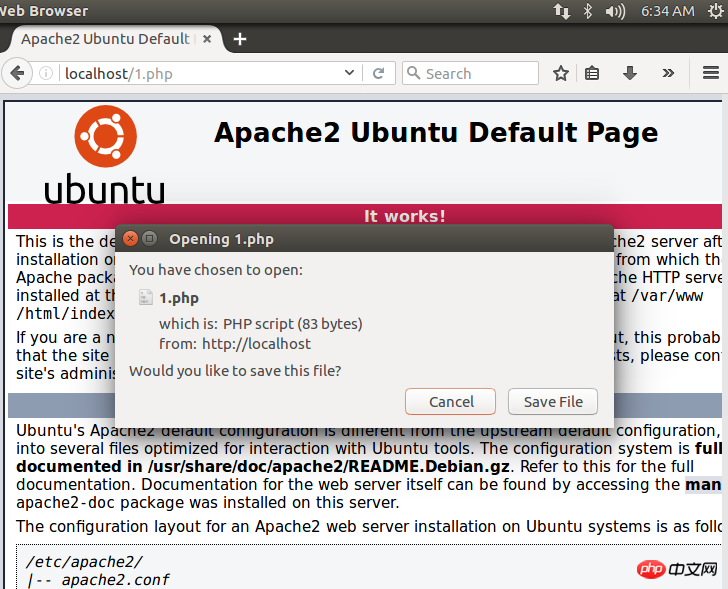Click Save File in the dialog
This screenshot has width=728, height=589.
click(x=553, y=401)
